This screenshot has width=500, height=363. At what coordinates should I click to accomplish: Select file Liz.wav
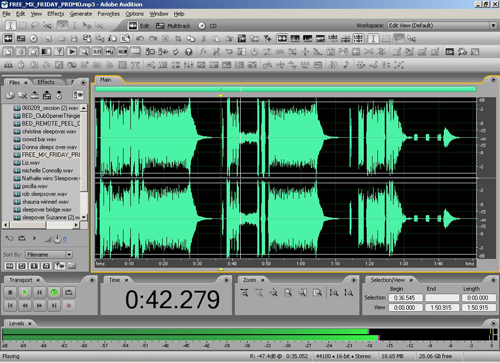tap(31, 163)
